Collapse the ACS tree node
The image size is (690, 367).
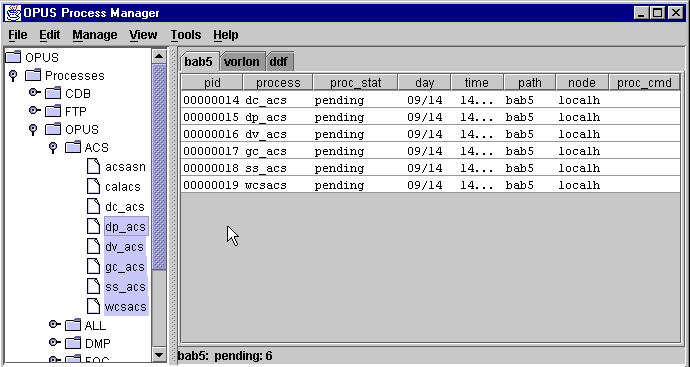click(x=53, y=148)
